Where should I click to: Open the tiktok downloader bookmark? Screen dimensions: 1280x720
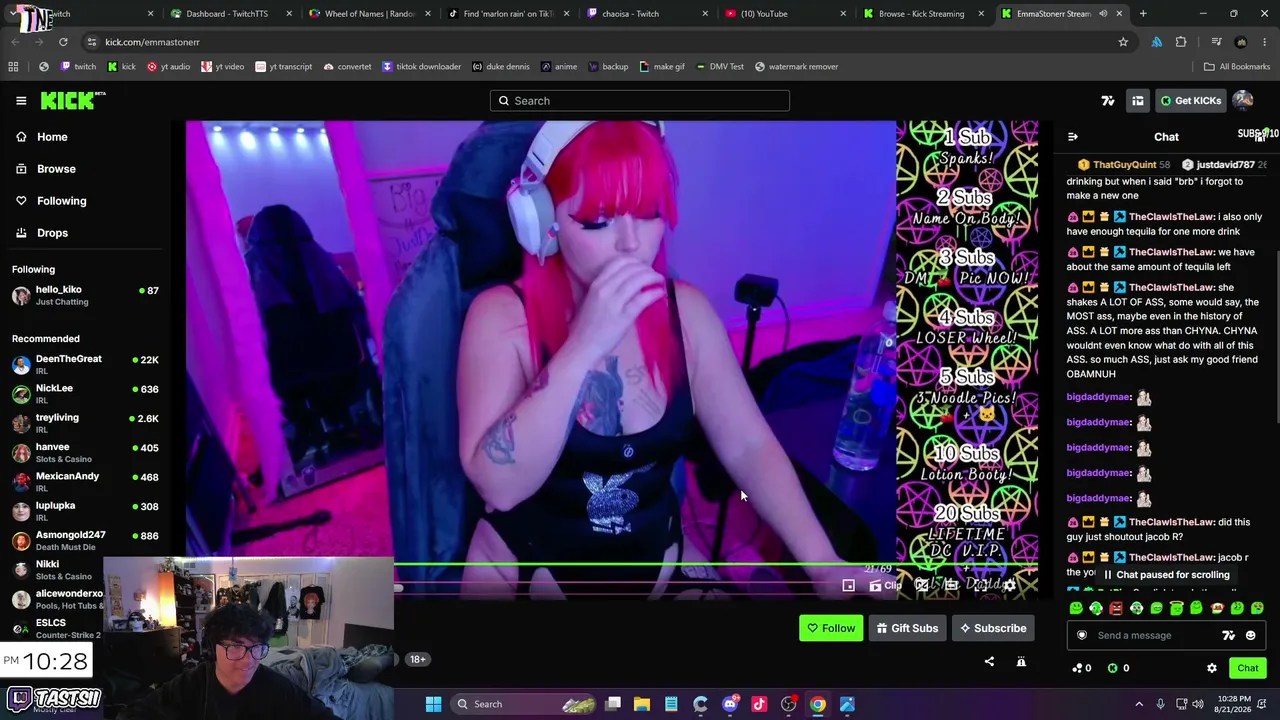pyautogui.click(x=421, y=67)
